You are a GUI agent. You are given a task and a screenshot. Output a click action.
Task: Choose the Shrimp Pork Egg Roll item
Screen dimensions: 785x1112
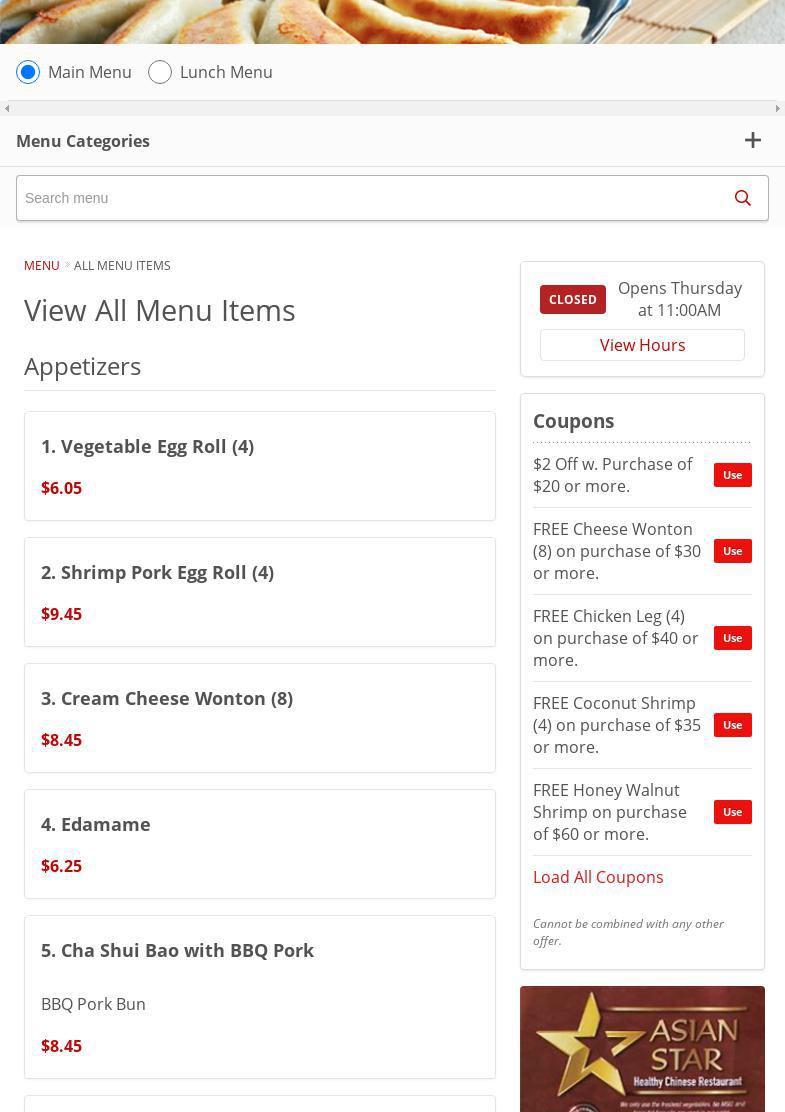pos(259,592)
